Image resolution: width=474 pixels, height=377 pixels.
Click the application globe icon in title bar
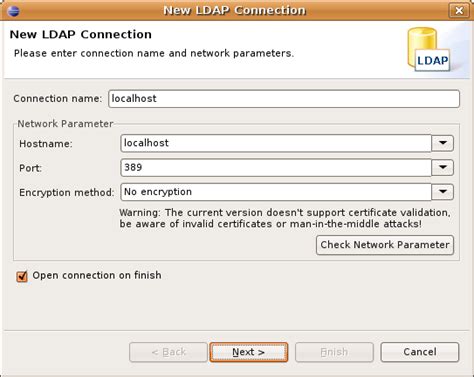pos(13,11)
